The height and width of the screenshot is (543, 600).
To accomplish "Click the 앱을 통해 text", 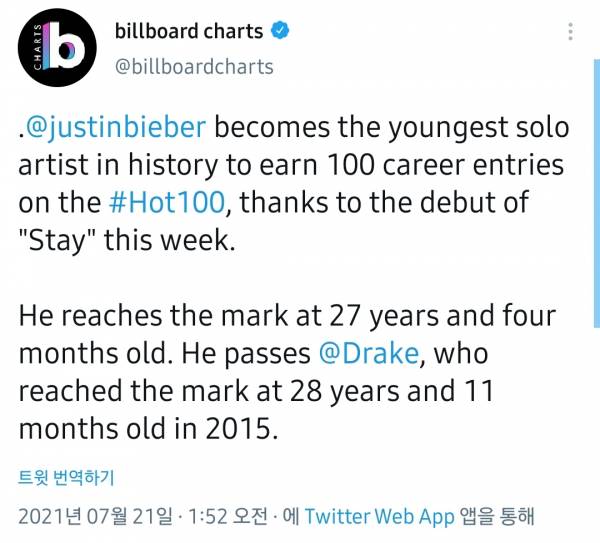I will tap(497, 517).
